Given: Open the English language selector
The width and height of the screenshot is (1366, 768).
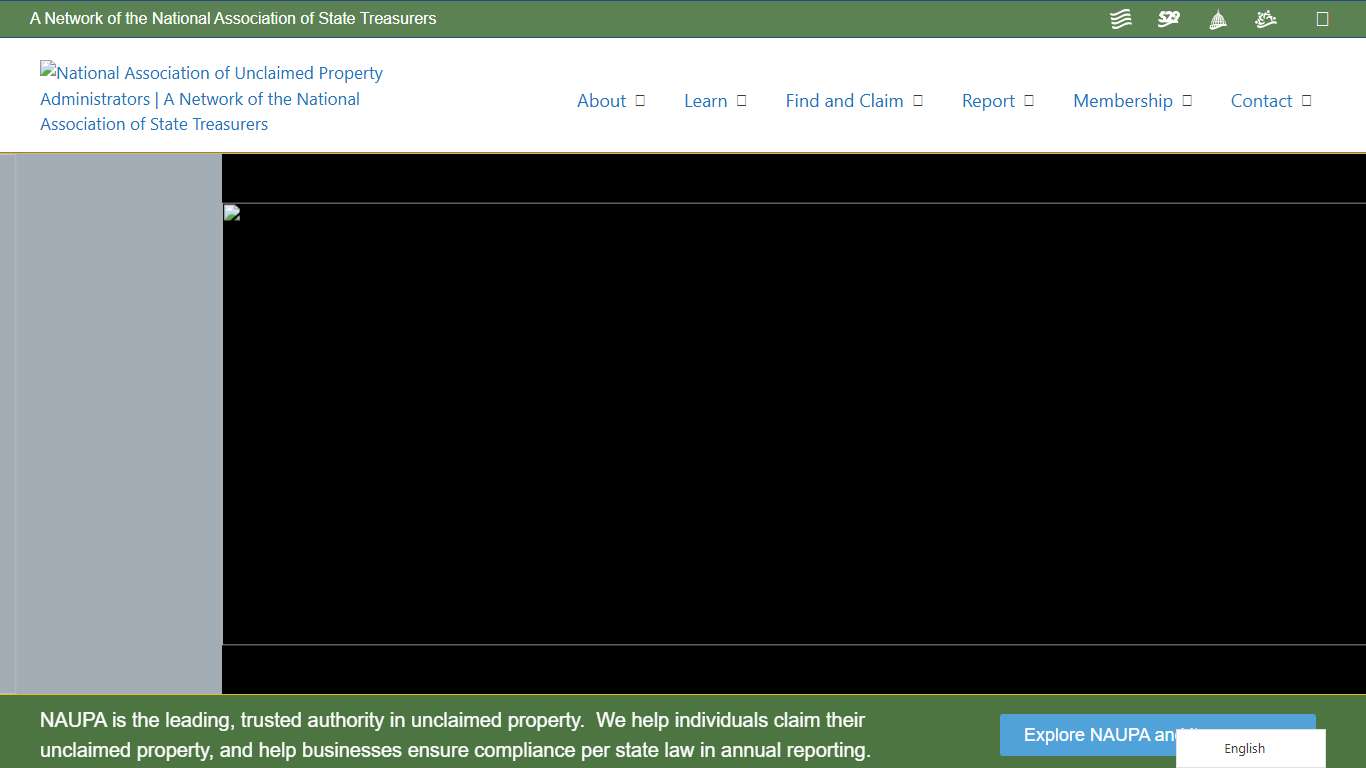Looking at the screenshot, I should [1244, 748].
